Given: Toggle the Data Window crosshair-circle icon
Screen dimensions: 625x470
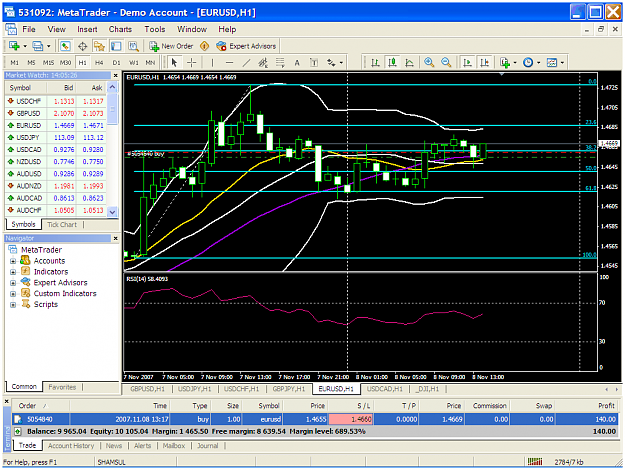Looking at the screenshot, I should (x=82, y=46).
